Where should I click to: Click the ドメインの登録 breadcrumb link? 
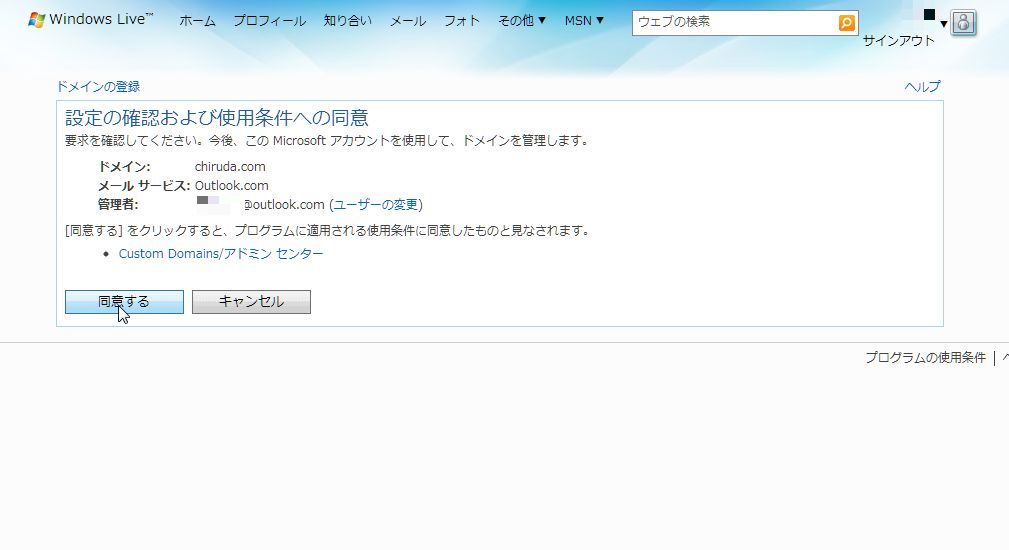(x=98, y=86)
